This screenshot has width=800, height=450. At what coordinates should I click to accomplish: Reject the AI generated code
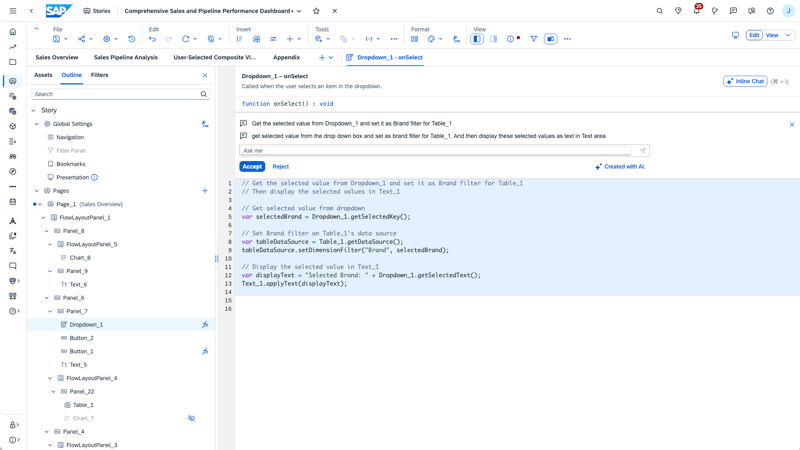281,166
